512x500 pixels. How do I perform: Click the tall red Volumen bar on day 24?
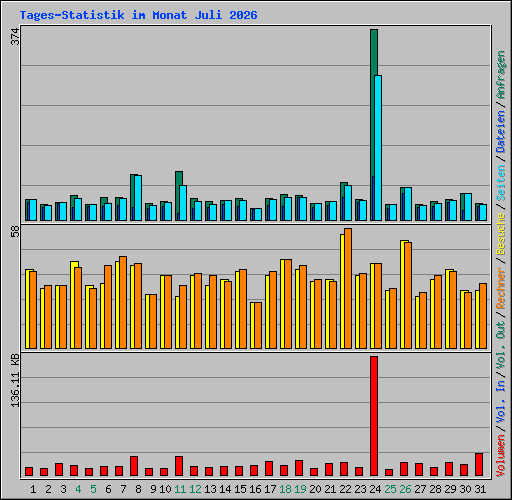(x=374, y=416)
